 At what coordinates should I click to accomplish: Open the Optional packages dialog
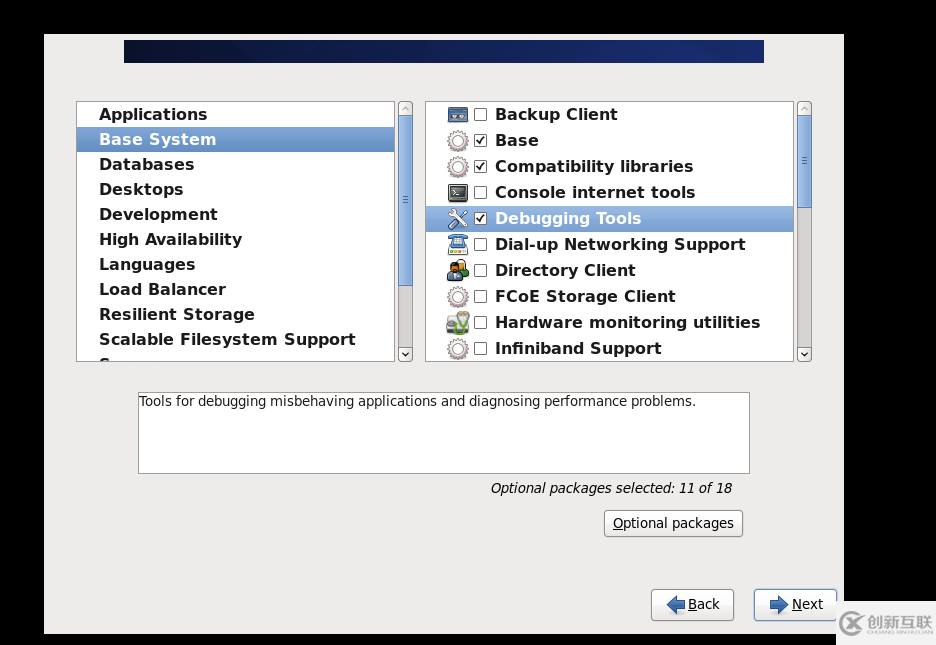(673, 523)
